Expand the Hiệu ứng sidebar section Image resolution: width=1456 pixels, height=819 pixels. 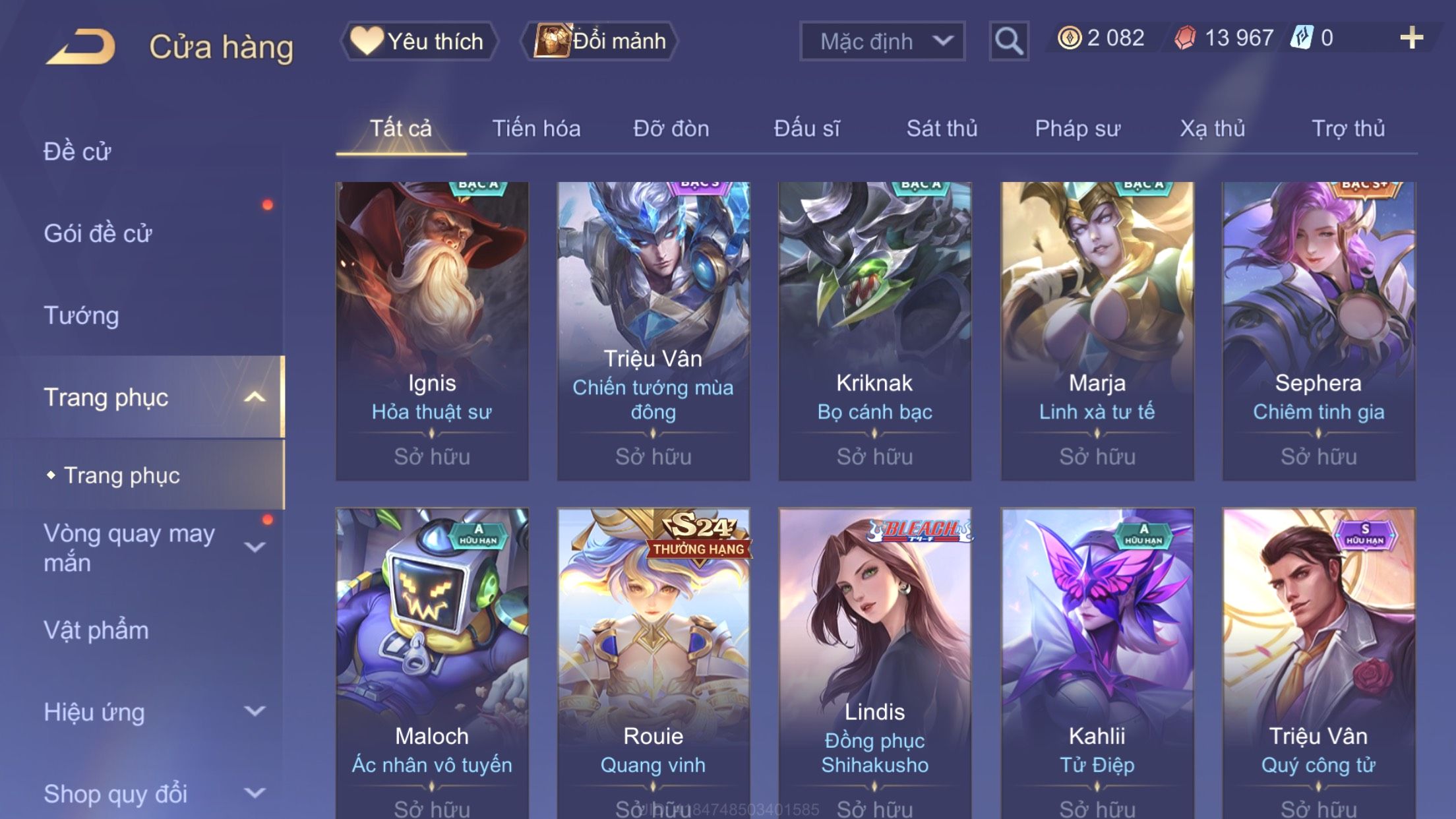click(255, 712)
